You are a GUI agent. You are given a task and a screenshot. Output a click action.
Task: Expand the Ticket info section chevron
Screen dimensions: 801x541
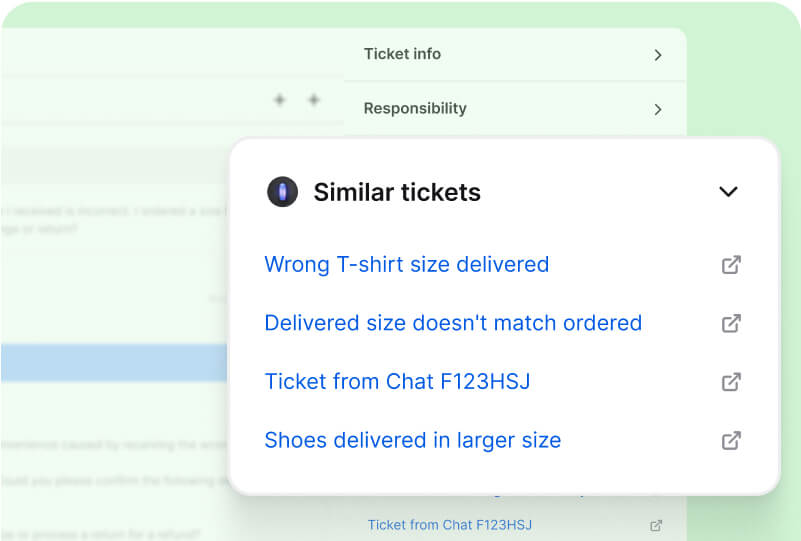tap(657, 55)
